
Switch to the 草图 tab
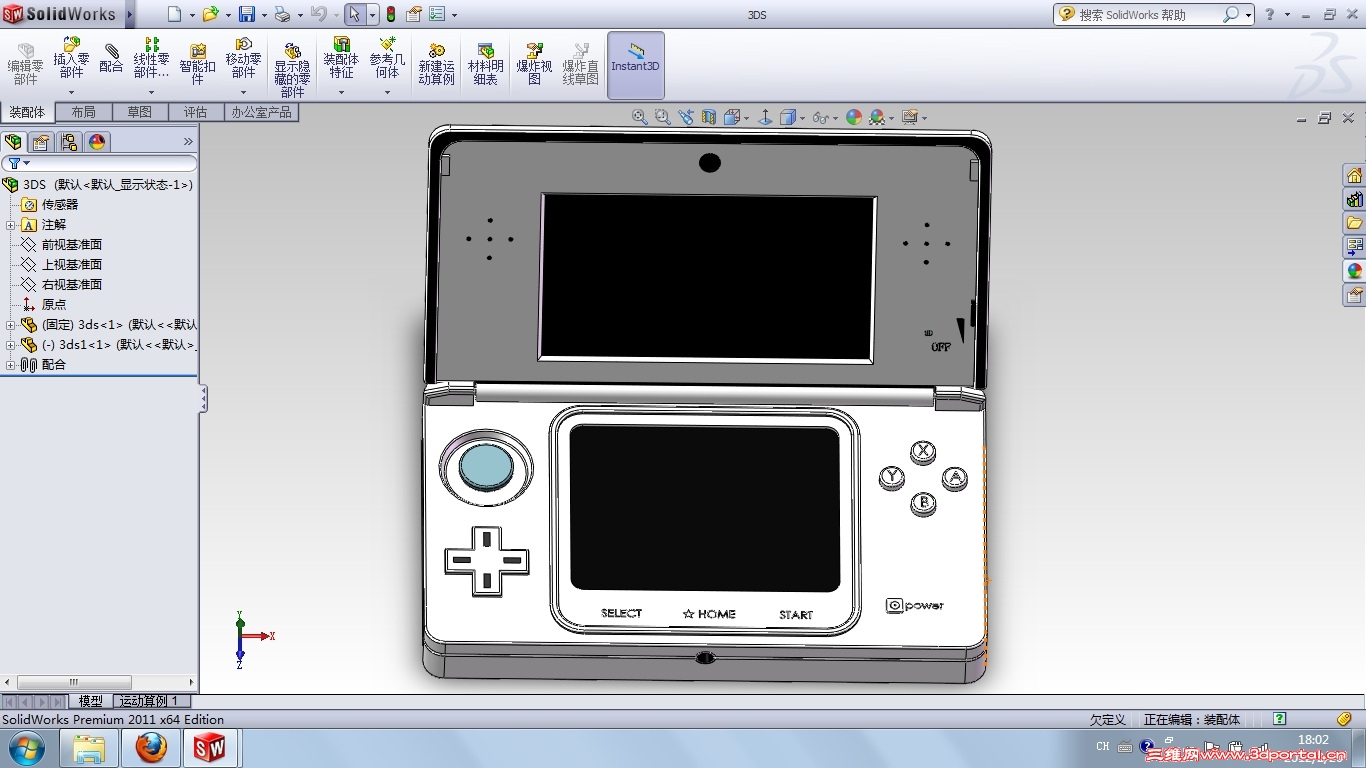click(139, 112)
